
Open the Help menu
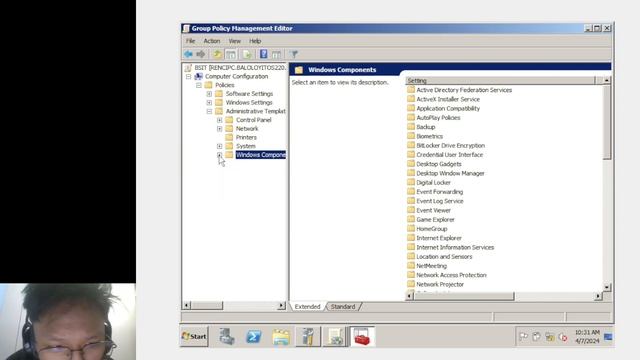[255, 41]
